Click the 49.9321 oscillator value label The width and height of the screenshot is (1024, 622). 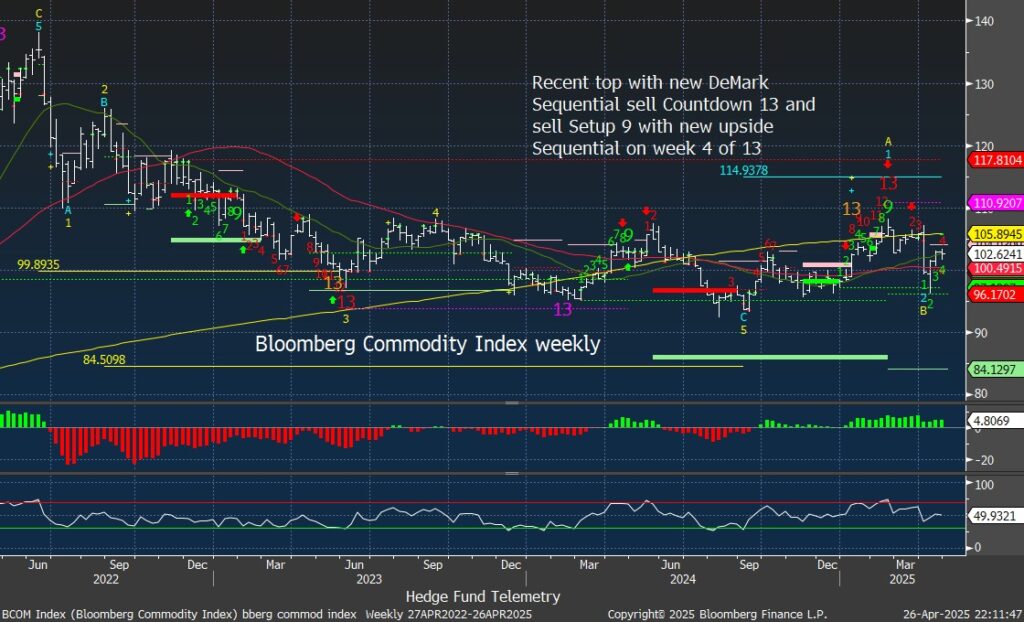995,516
